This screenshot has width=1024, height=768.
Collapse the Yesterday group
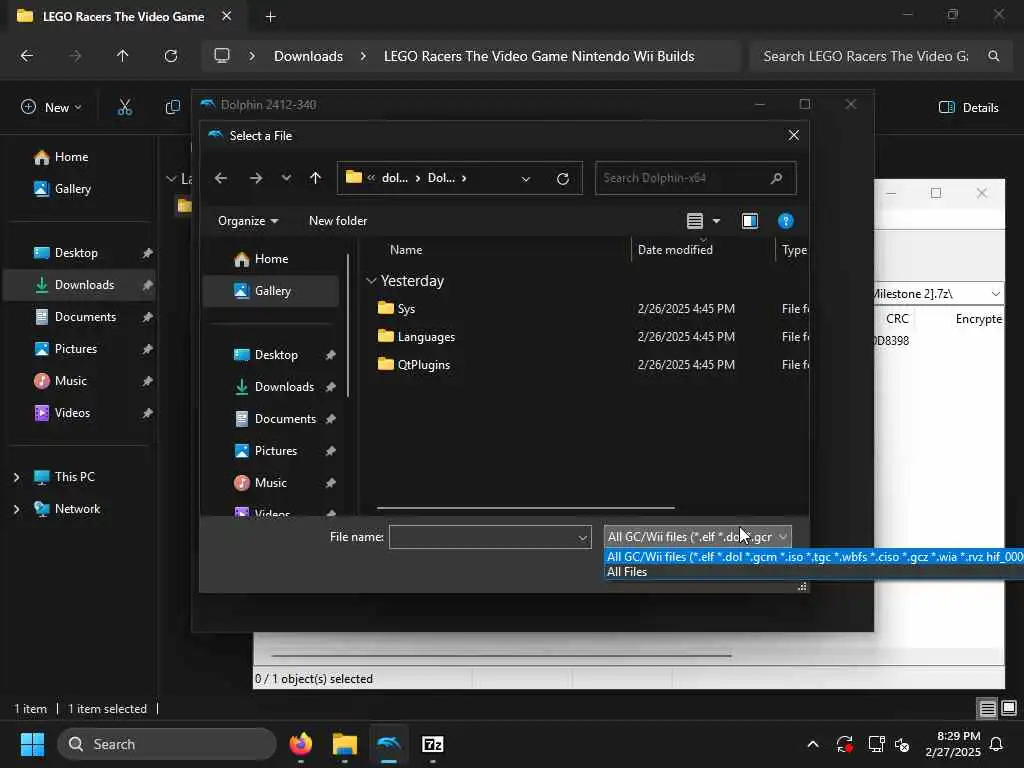click(371, 281)
